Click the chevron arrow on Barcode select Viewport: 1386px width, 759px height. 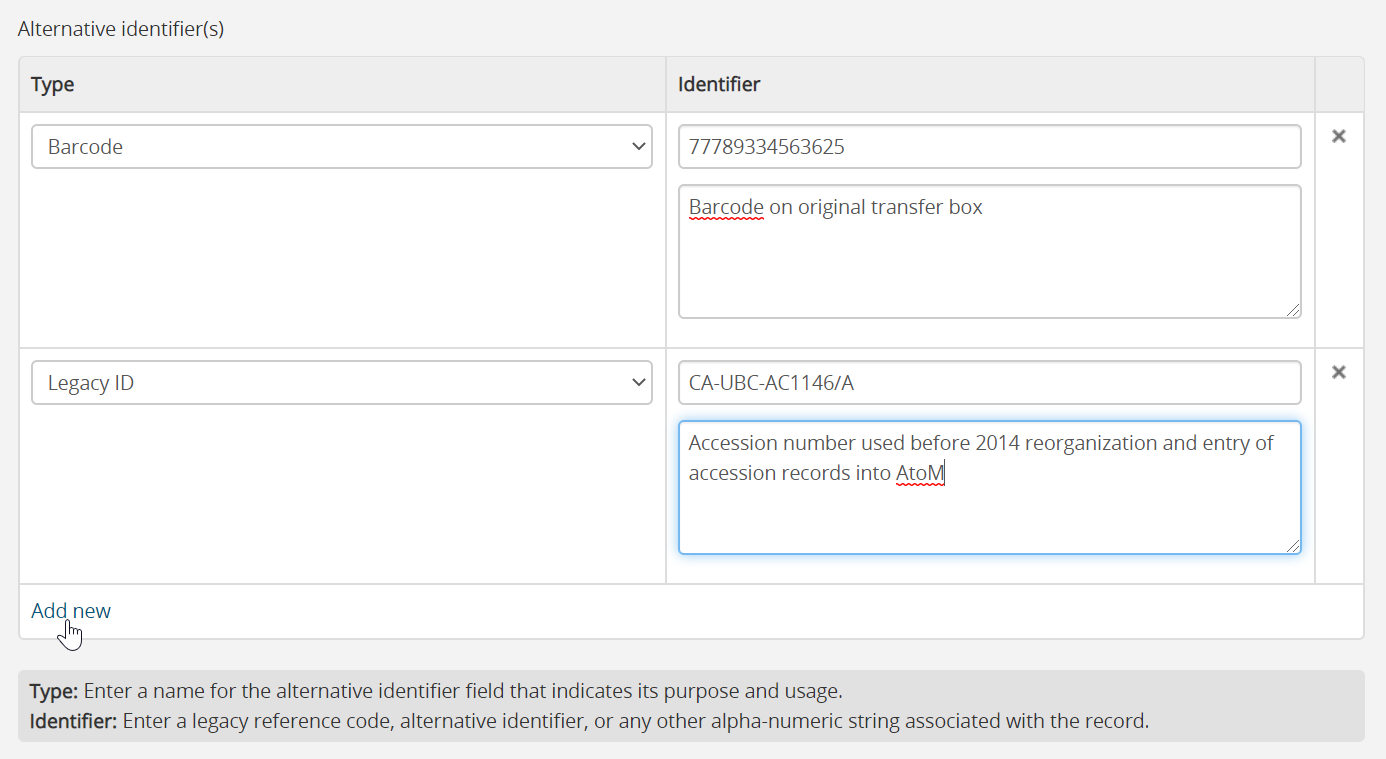click(x=639, y=147)
